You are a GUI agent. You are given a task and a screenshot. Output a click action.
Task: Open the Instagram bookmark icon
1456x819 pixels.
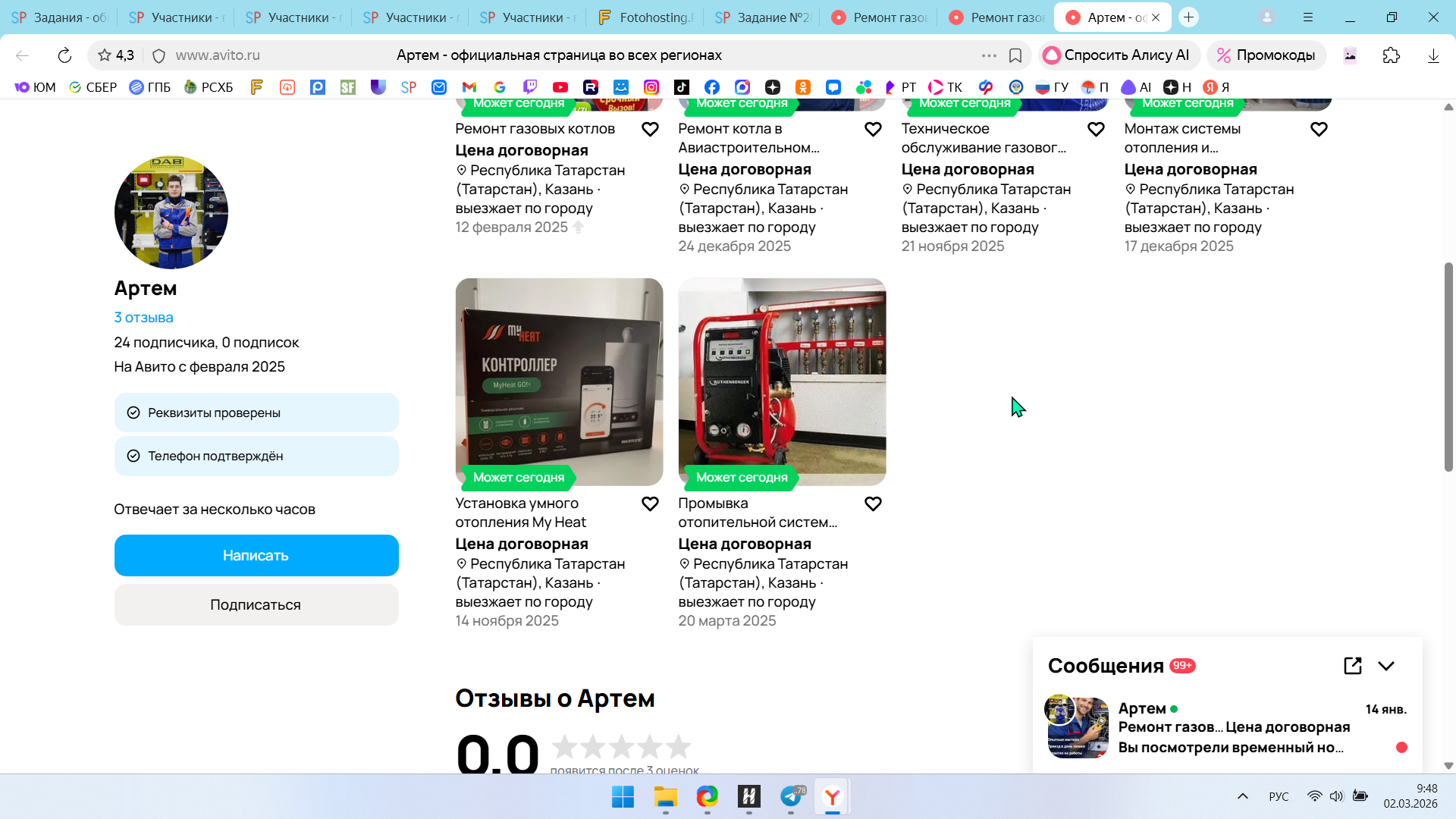[x=651, y=87]
